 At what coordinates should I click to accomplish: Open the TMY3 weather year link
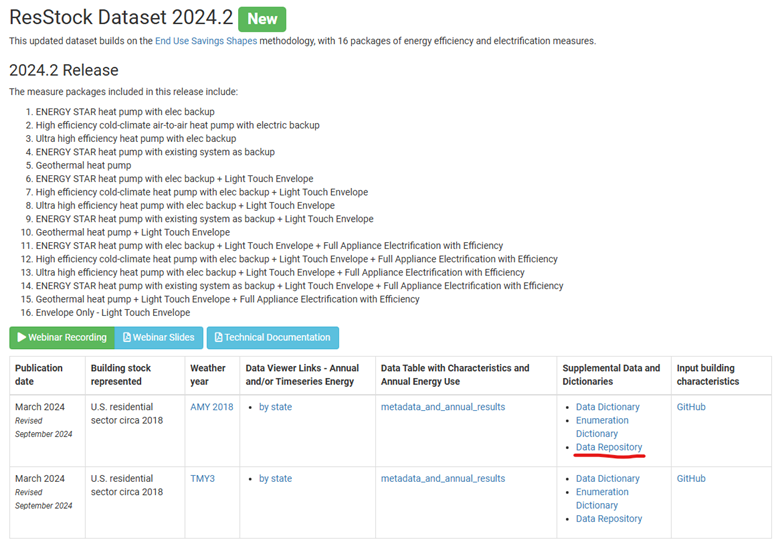pos(204,479)
